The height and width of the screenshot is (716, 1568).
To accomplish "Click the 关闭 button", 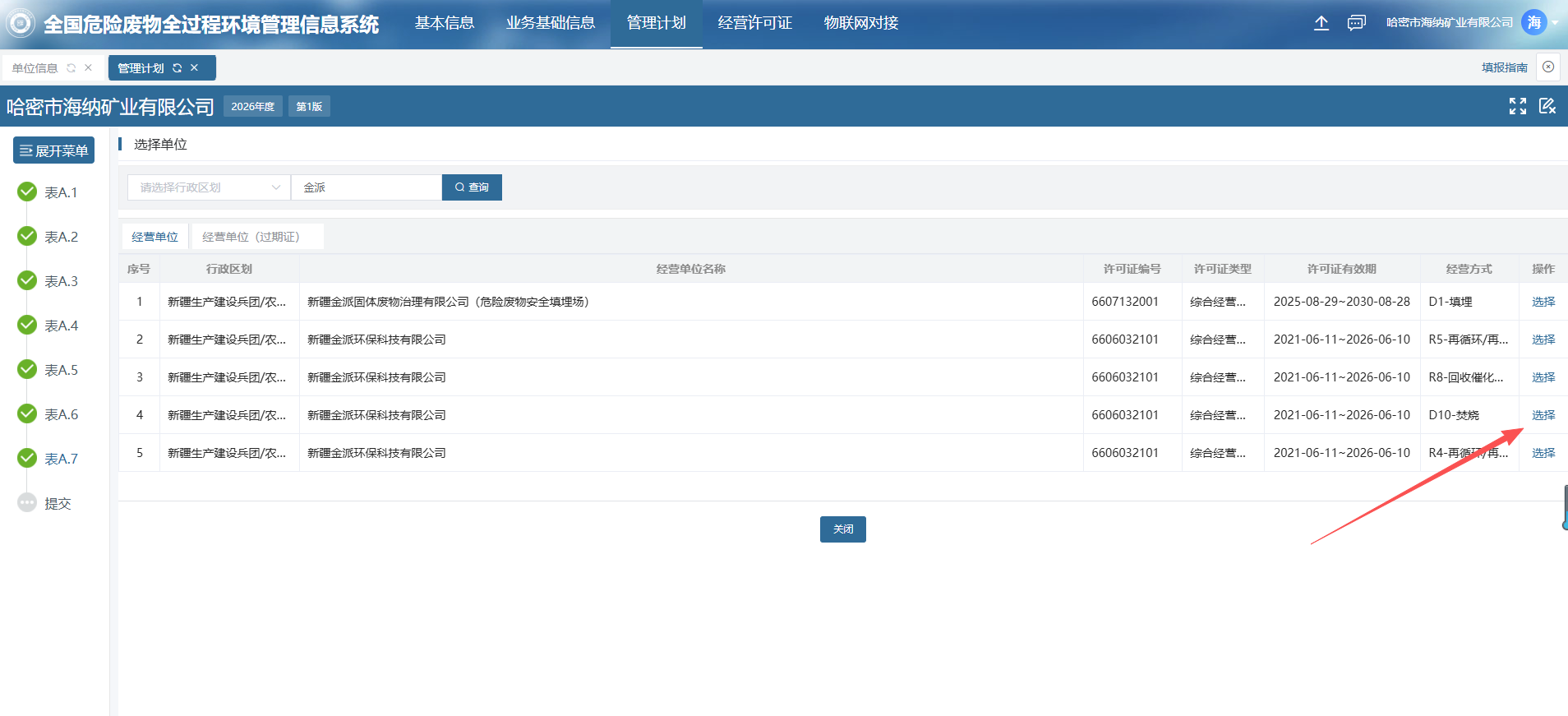I will coord(842,529).
